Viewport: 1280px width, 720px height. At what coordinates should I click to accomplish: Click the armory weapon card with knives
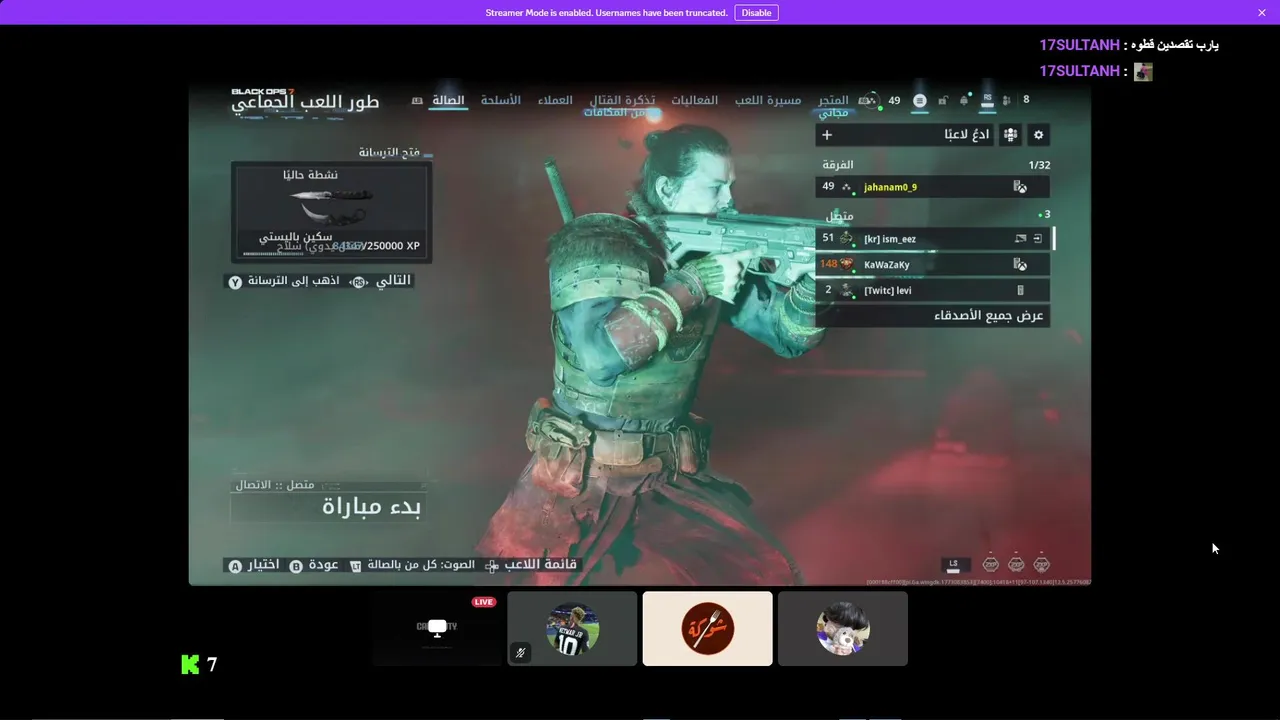pos(331,212)
